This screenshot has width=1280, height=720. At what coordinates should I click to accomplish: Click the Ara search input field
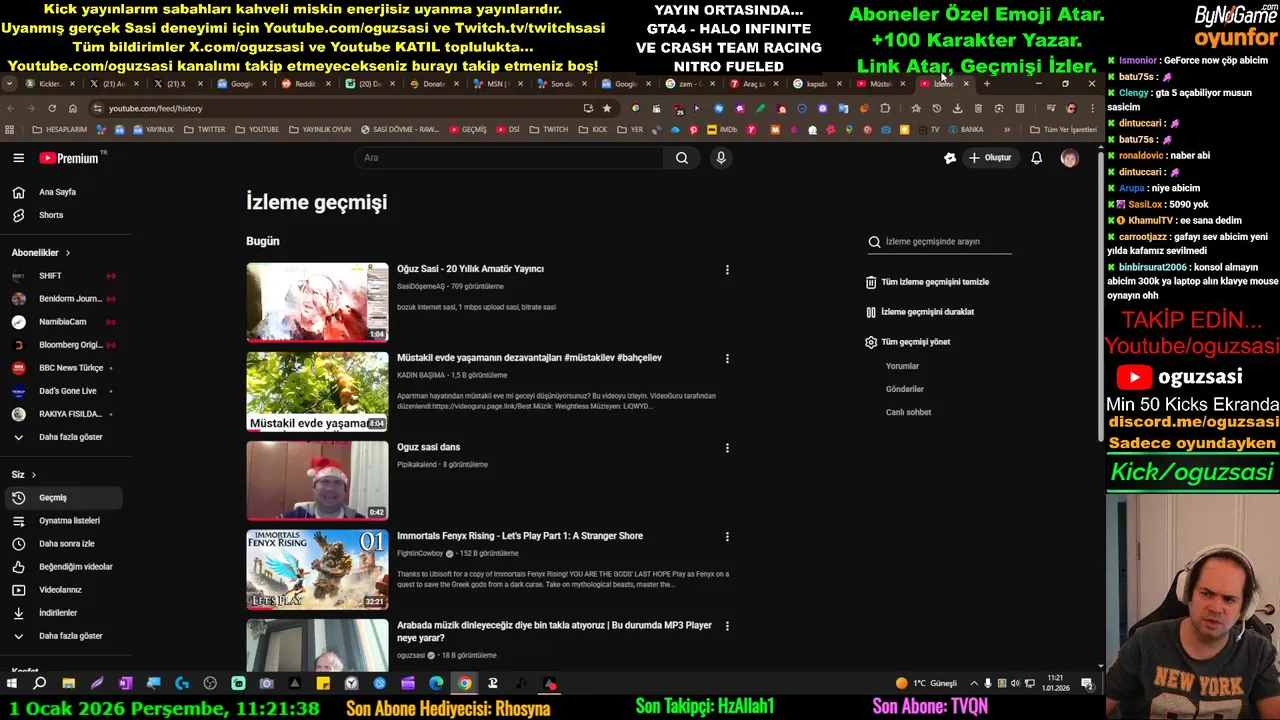coord(510,158)
